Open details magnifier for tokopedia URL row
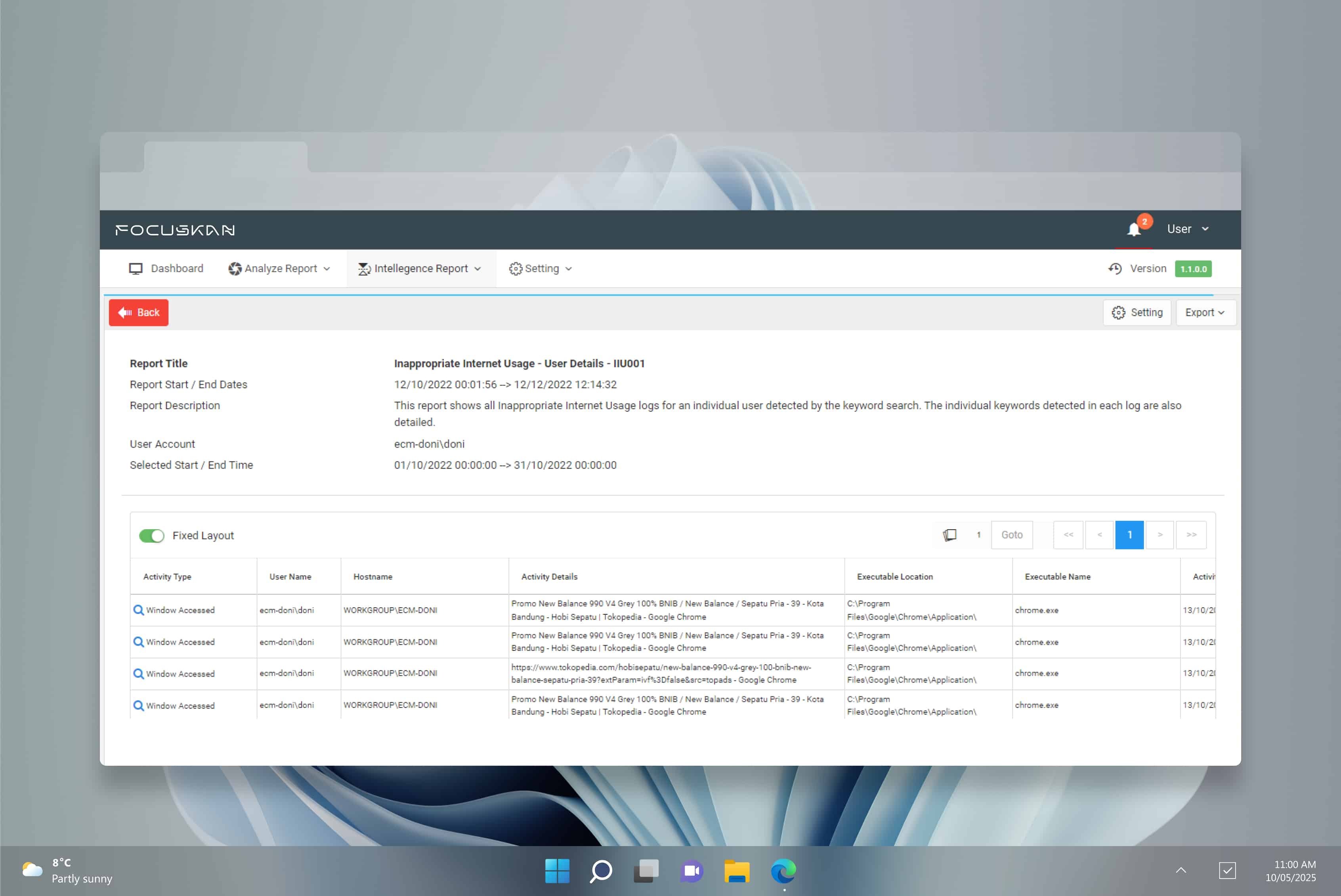 [x=138, y=674]
